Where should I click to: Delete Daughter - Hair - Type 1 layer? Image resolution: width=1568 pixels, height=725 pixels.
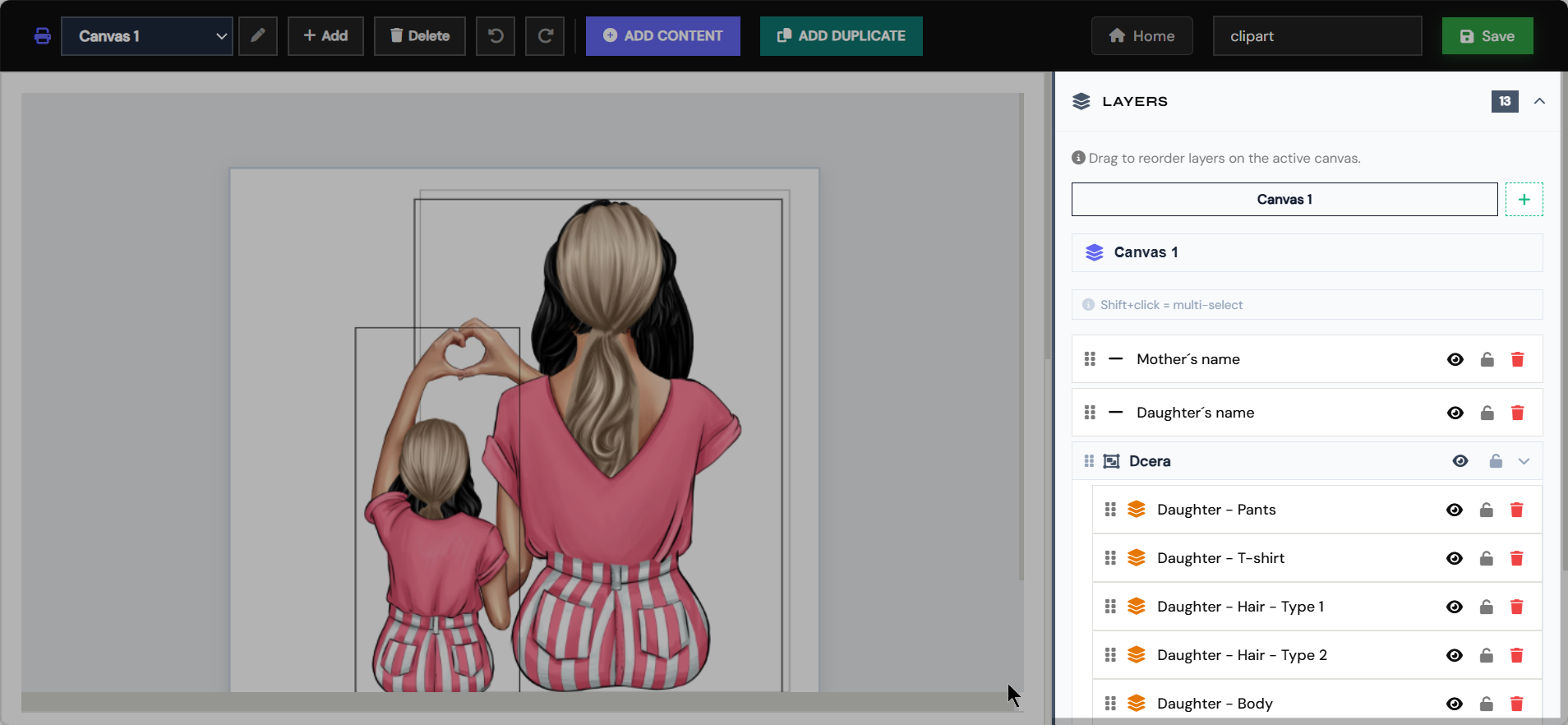click(x=1517, y=607)
